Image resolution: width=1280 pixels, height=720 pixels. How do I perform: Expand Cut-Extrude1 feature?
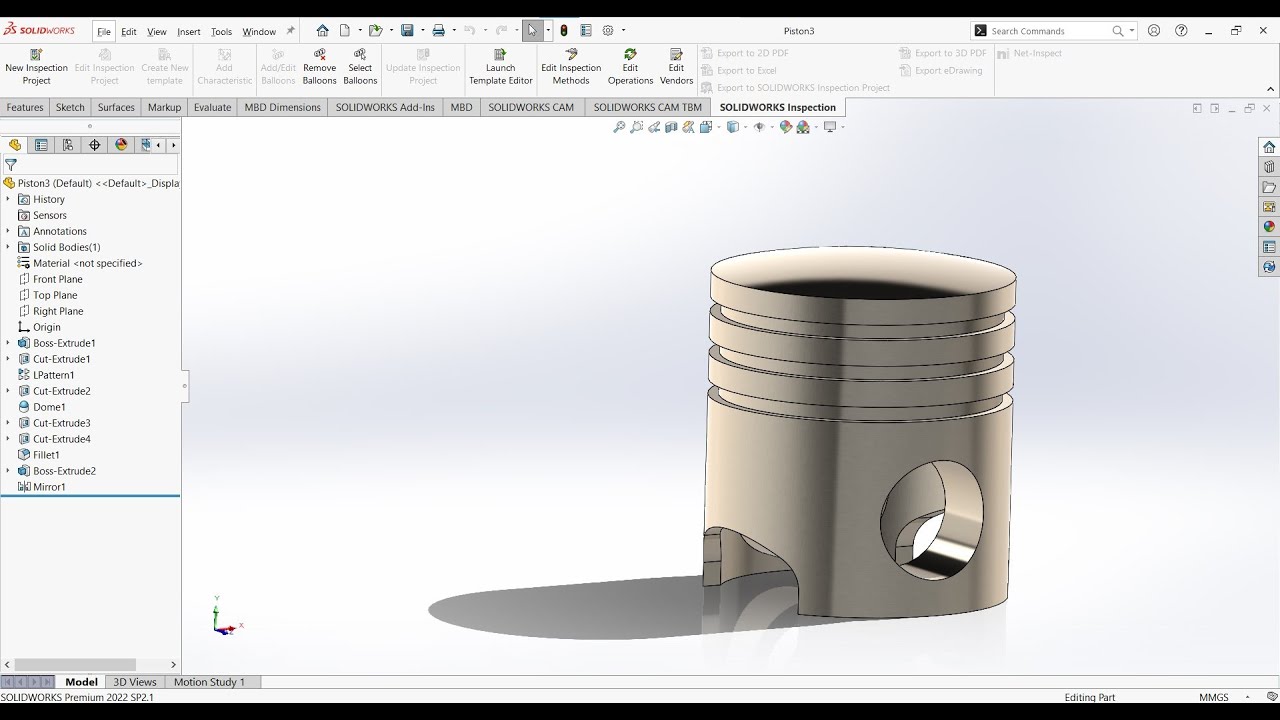click(8, 359)
